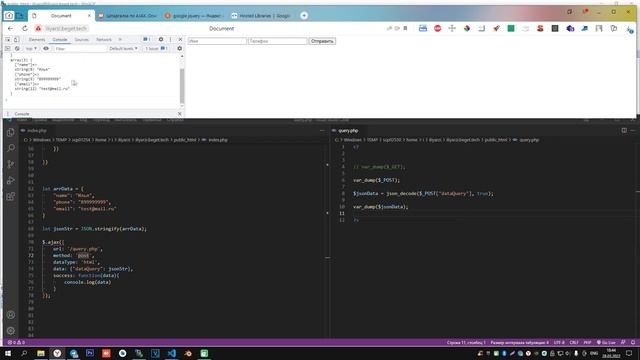Image resolution: width=640 pixels, height=360 pixels.
Task: Click the browser downloads icon
Action: tap(629, 29)
